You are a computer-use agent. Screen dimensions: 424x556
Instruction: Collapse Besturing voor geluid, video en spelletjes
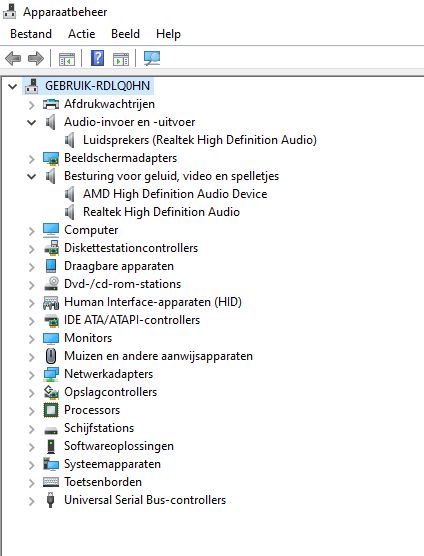tap(32, 177)
